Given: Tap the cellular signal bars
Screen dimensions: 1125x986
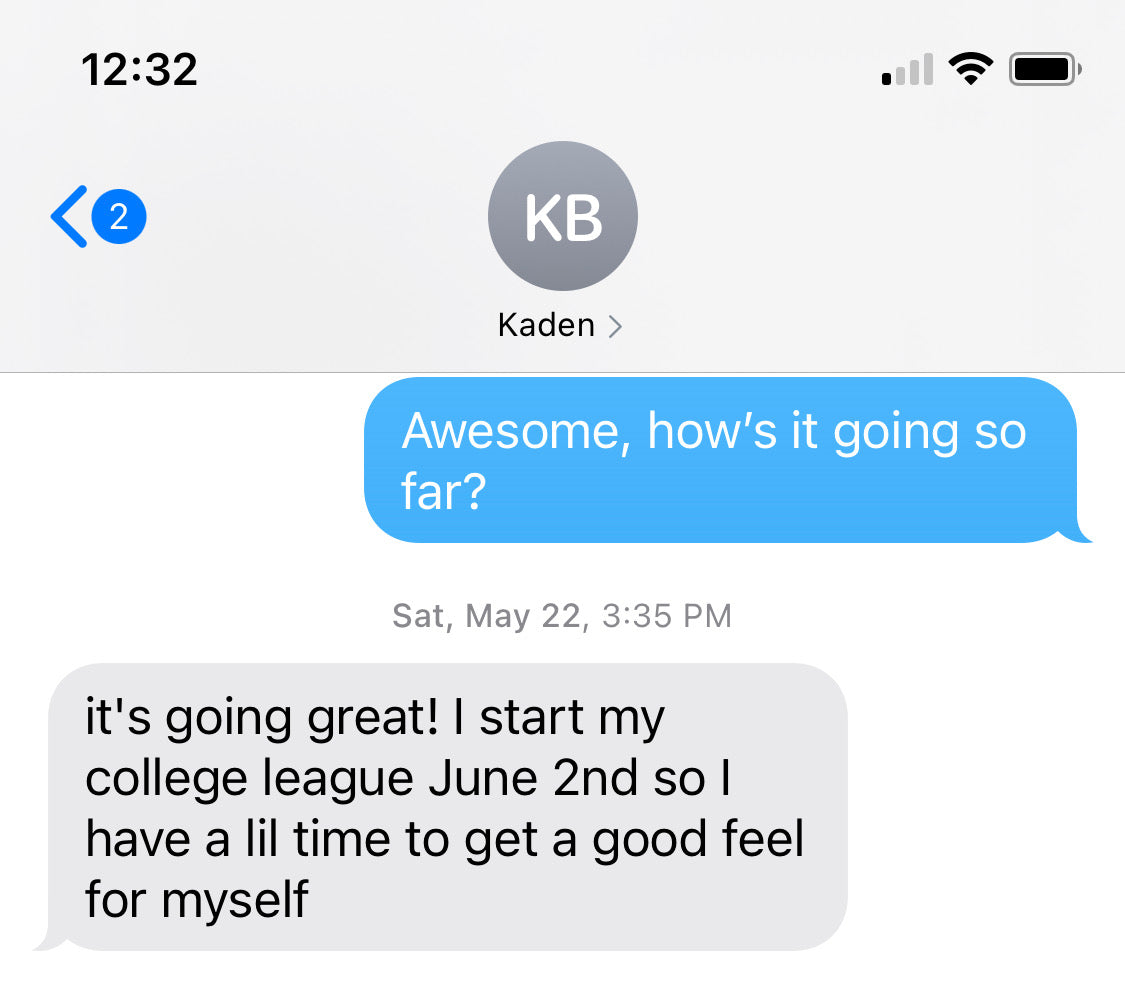Looking at the screenshot, I should (x=908, y=69).
